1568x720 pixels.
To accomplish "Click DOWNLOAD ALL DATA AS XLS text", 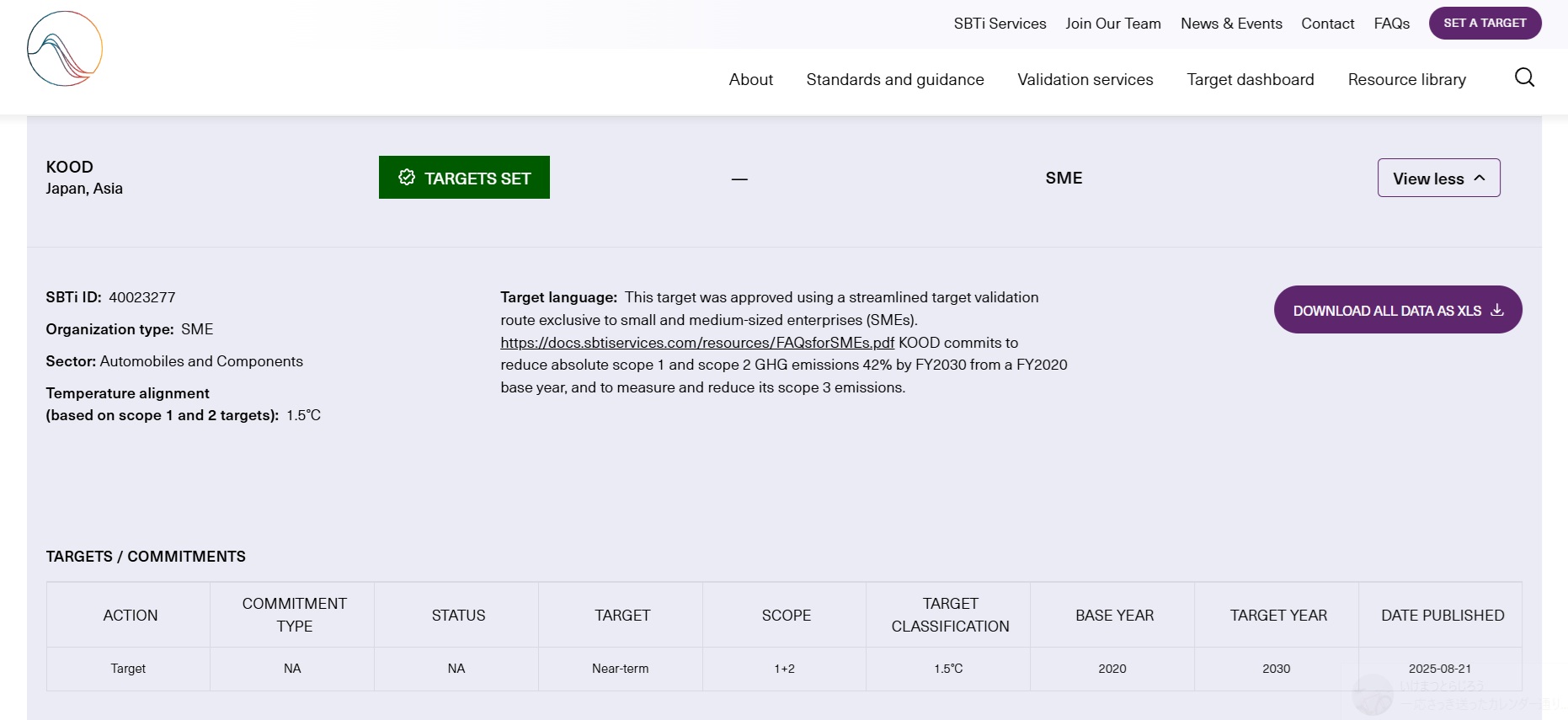I will pos(1387,311).
